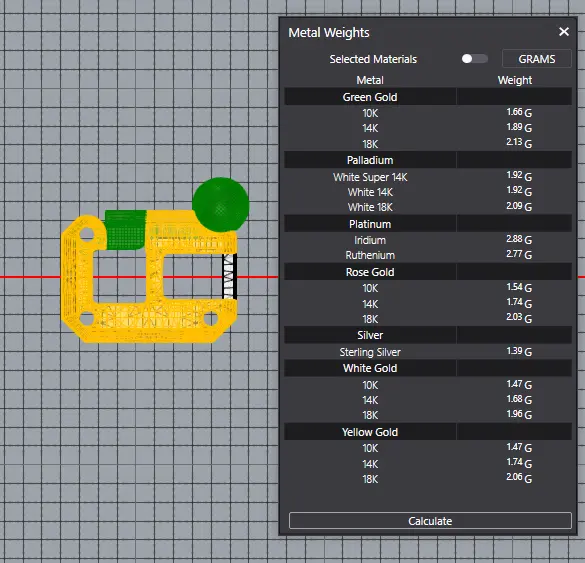Click the Calculate button
585x563 pixels.
[430, 520]
